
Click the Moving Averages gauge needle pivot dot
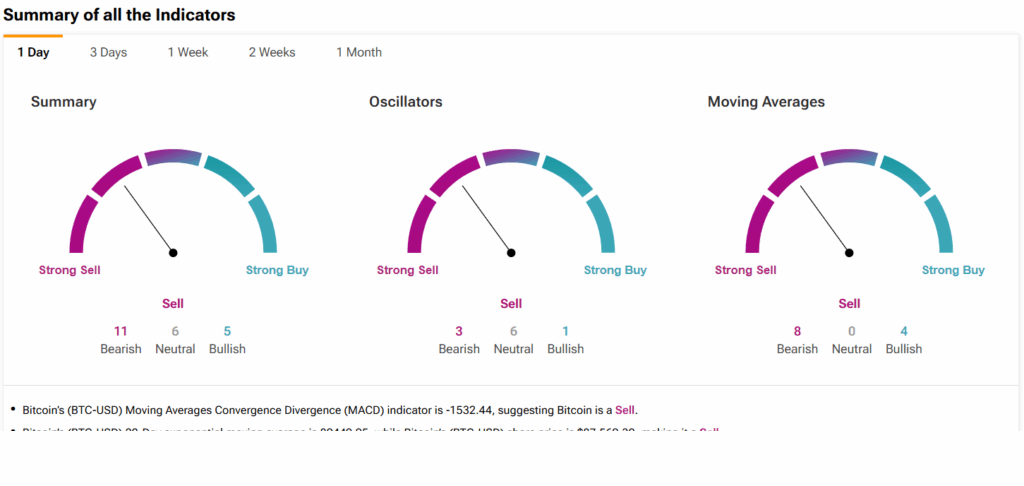(x=849, y=253)
